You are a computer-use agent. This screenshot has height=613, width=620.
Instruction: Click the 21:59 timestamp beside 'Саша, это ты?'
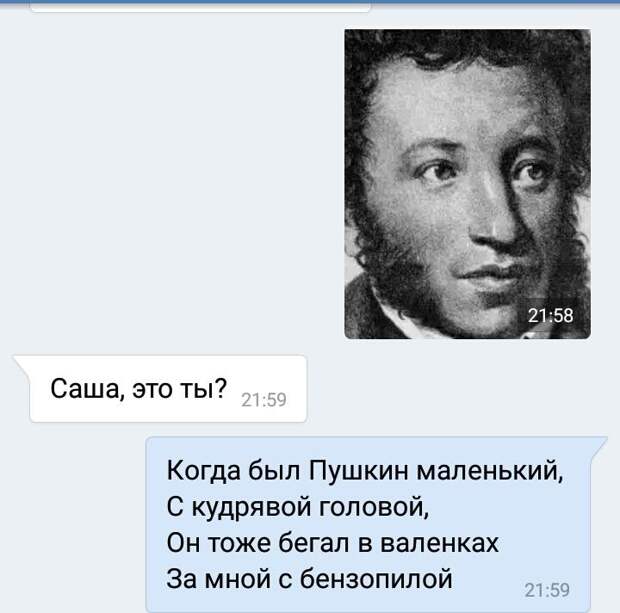264,400
